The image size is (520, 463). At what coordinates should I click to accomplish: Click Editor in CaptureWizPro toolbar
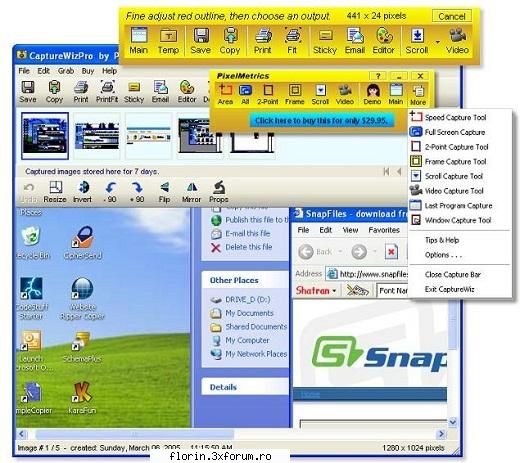point(187,91)
